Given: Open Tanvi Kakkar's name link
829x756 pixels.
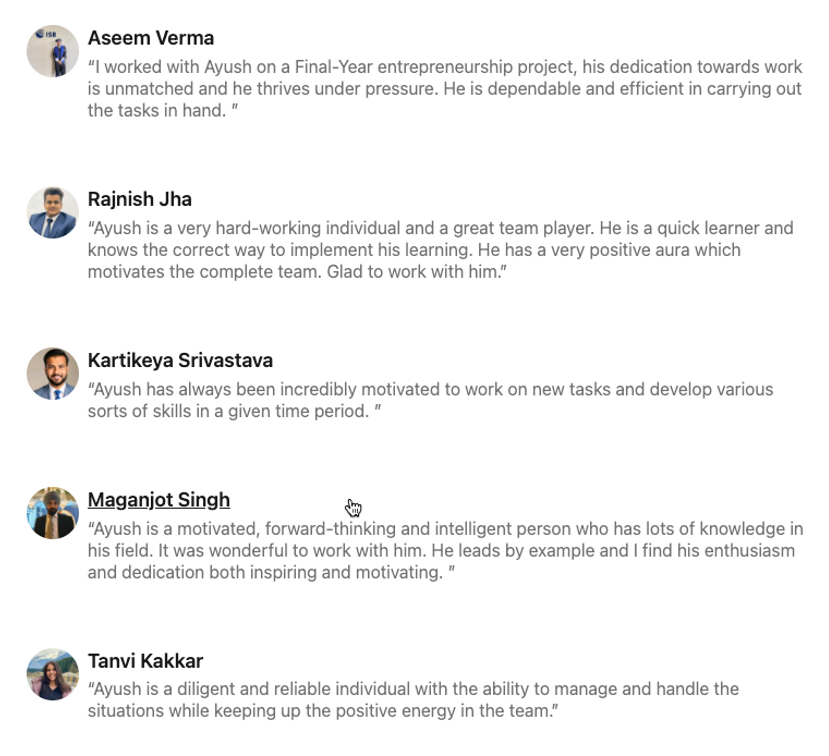Looking at the screenshot, I should (146, 661).
